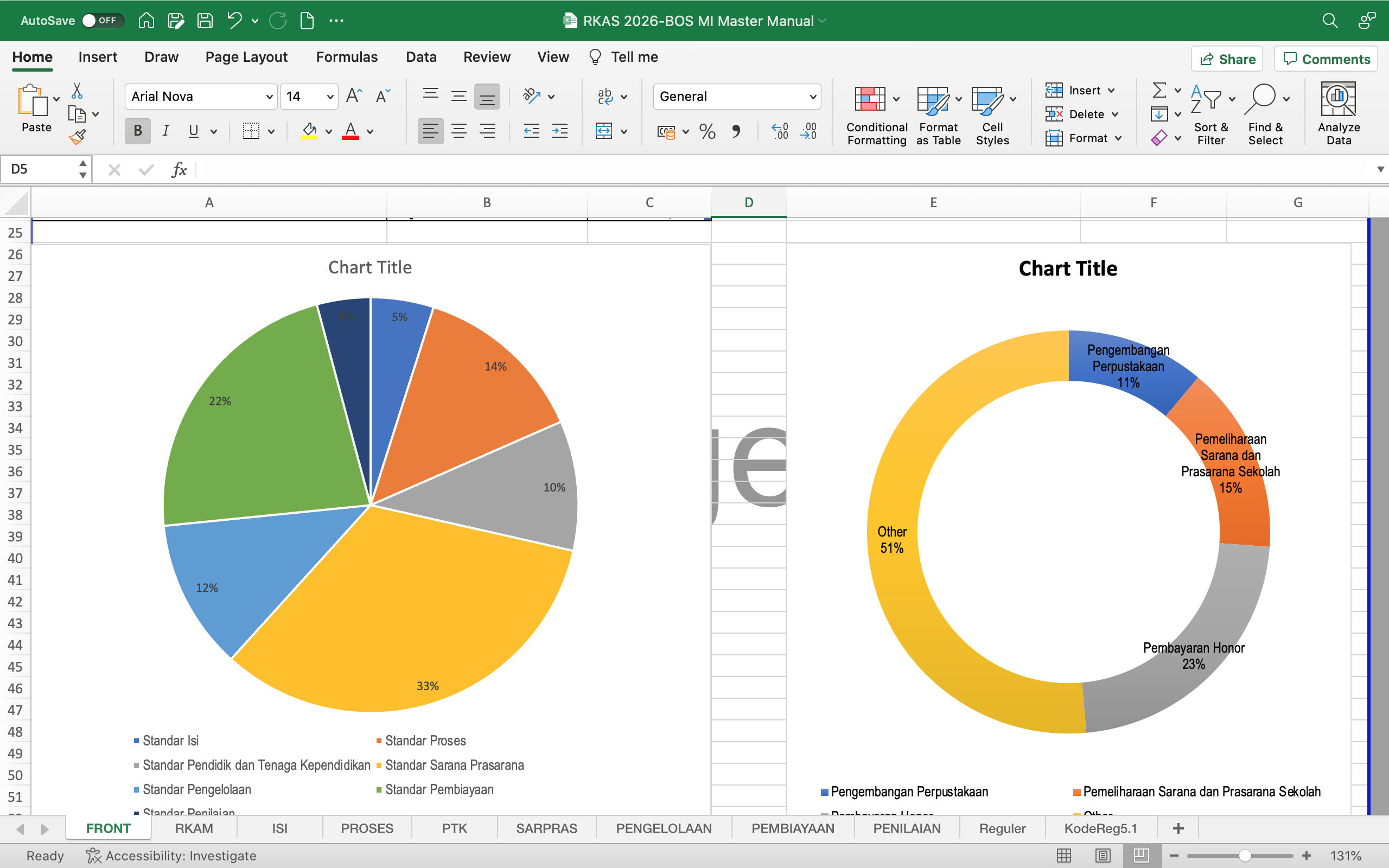Image resolution: width=1389 pixels, height=868 pixels.
Task: Toggle underline on selected cell
Action: click(x=193, y=131)
